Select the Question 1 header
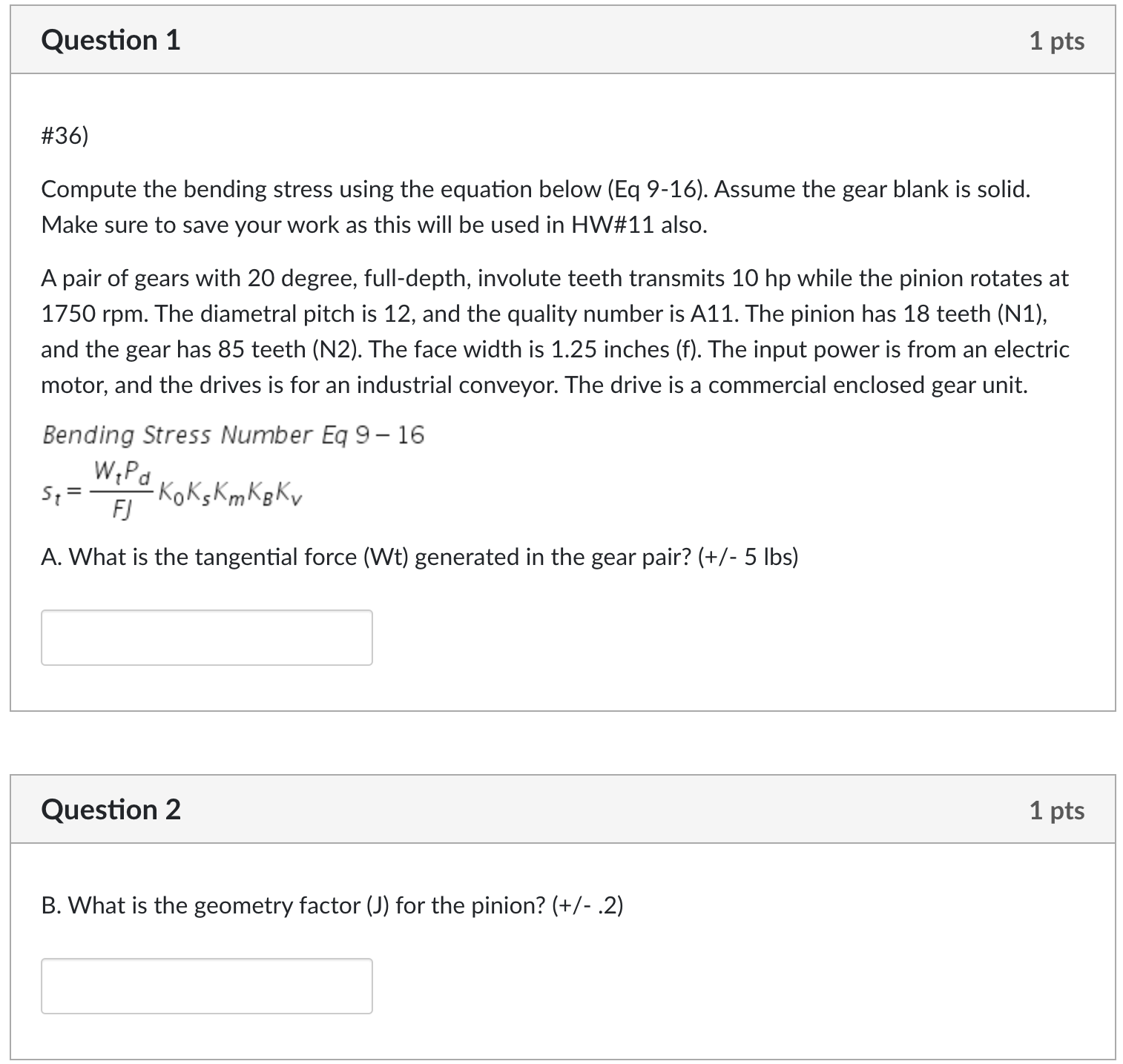1123x1064 pixels. [110, 39]
